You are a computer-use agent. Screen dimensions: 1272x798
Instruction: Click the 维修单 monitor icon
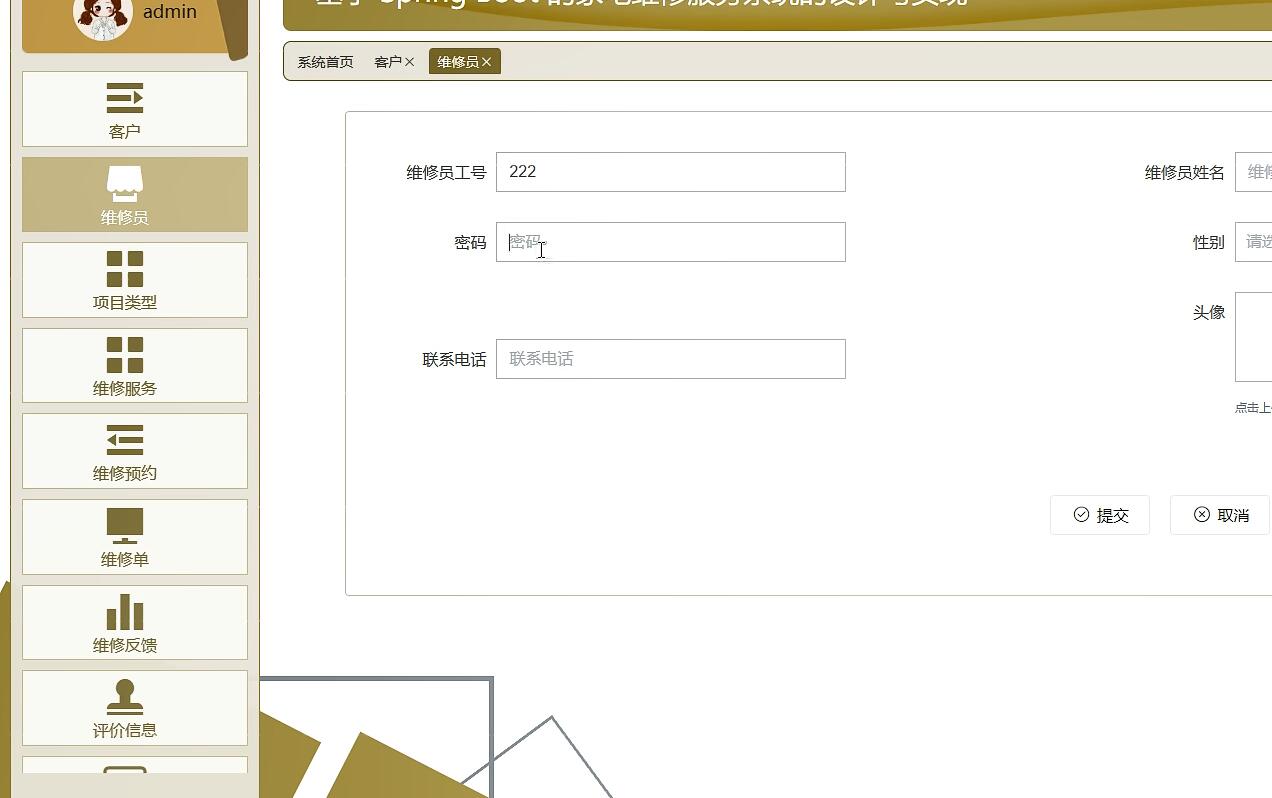click(124, 523)
